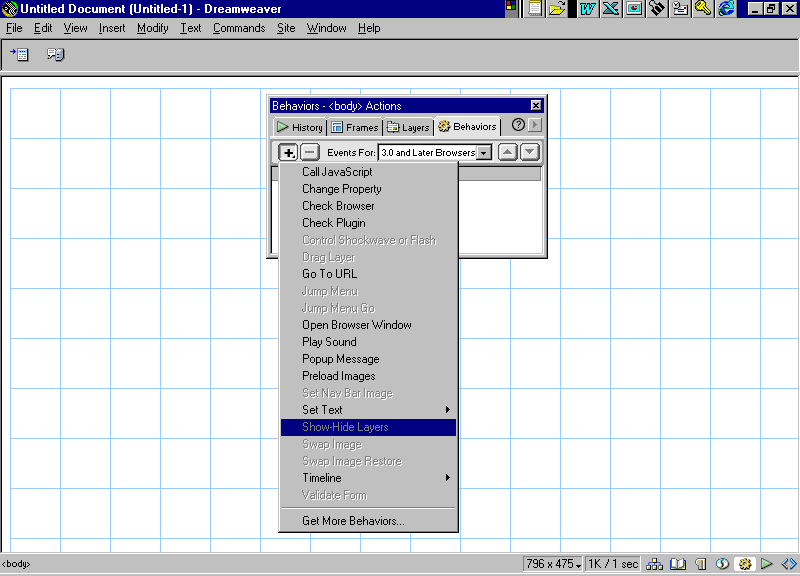Switch to the Layers tab

[408, 127]
